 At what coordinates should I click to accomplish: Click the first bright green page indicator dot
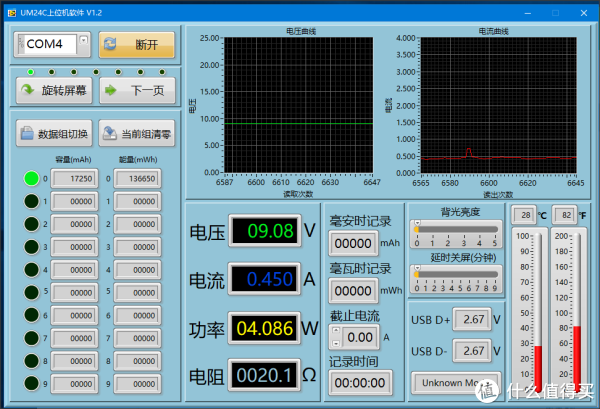[31, 72]
